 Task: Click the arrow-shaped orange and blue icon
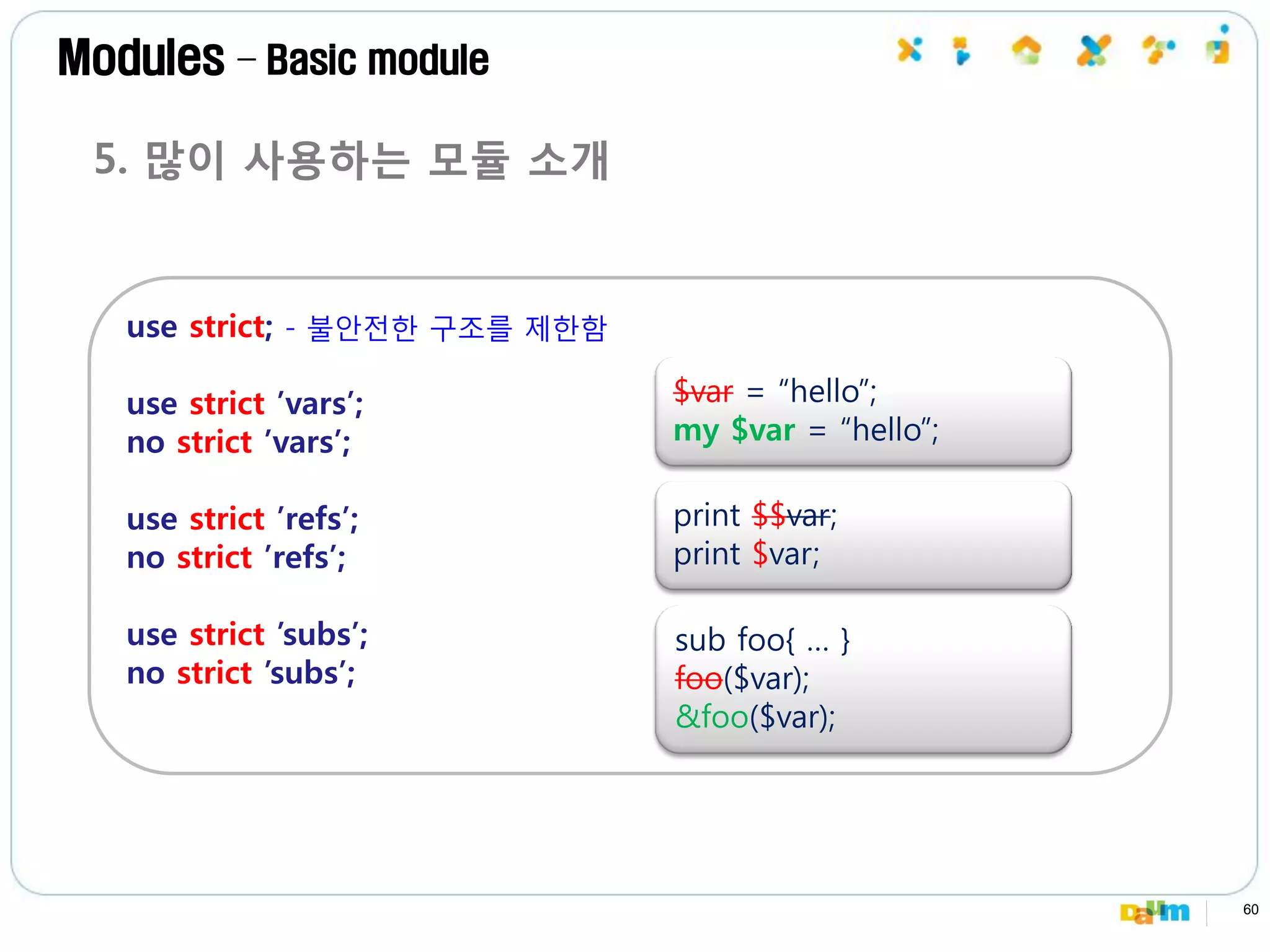coord(961,50)
